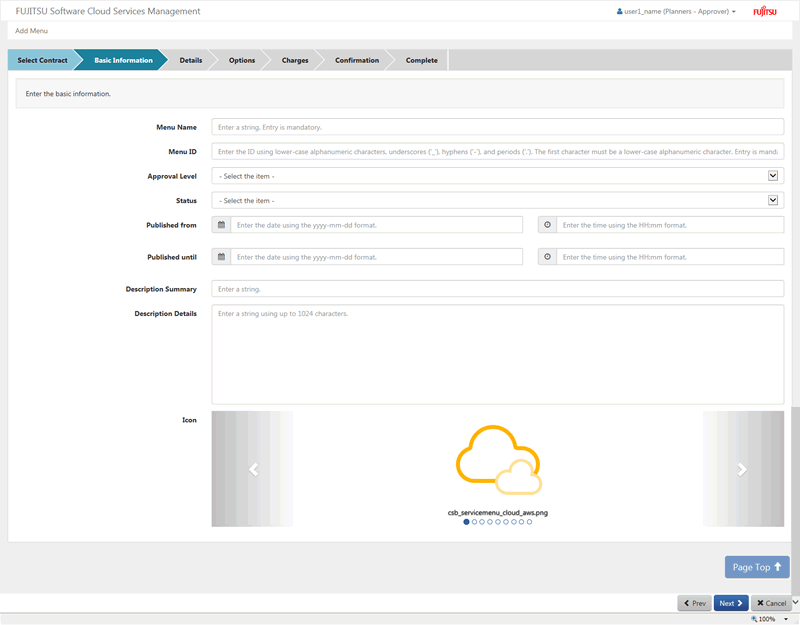Click the Published until date field
The width and height of the screenshot is (800, 625).
(377, 257)
